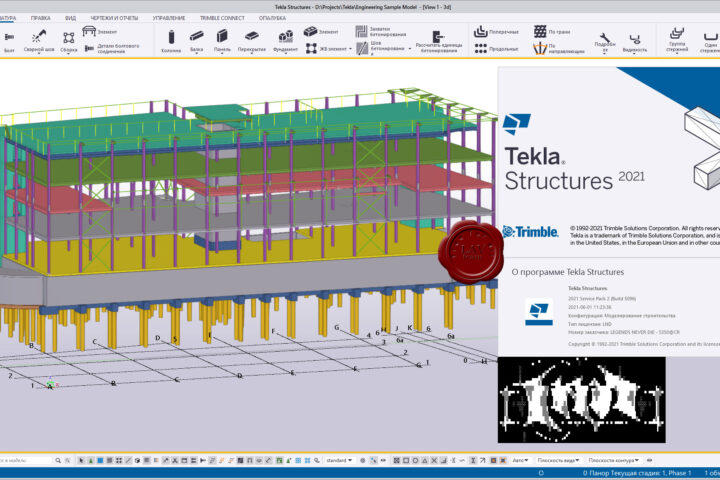Click the search magnifier in bottom toolbar
This screenshot has width=720, height=480.
click(58, 460)
